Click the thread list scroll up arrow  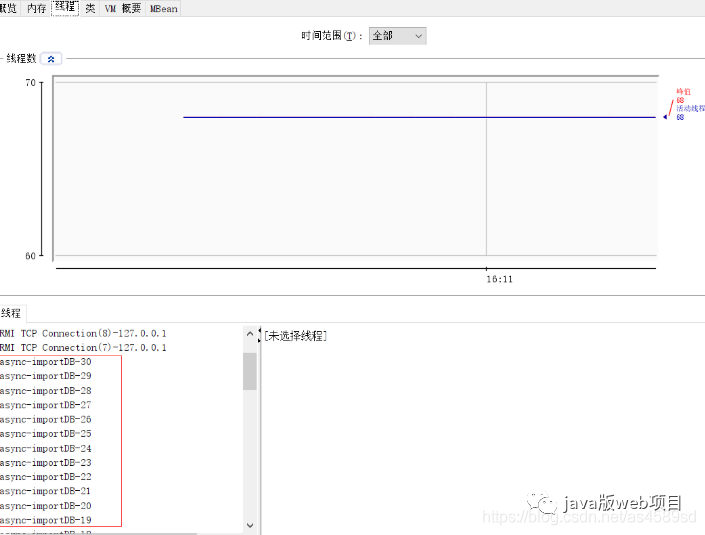[x=250, y=334]
